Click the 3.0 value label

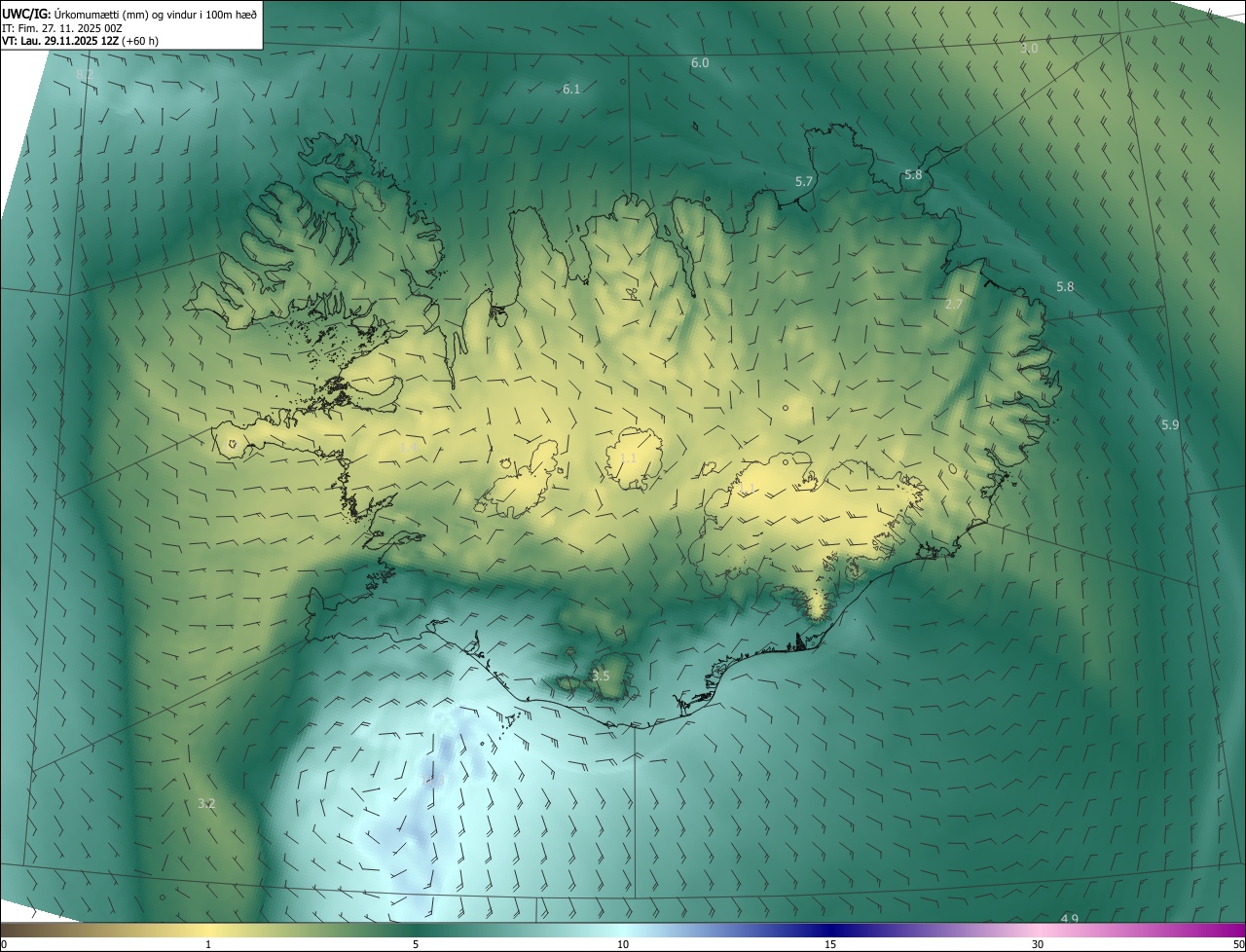1029,48
